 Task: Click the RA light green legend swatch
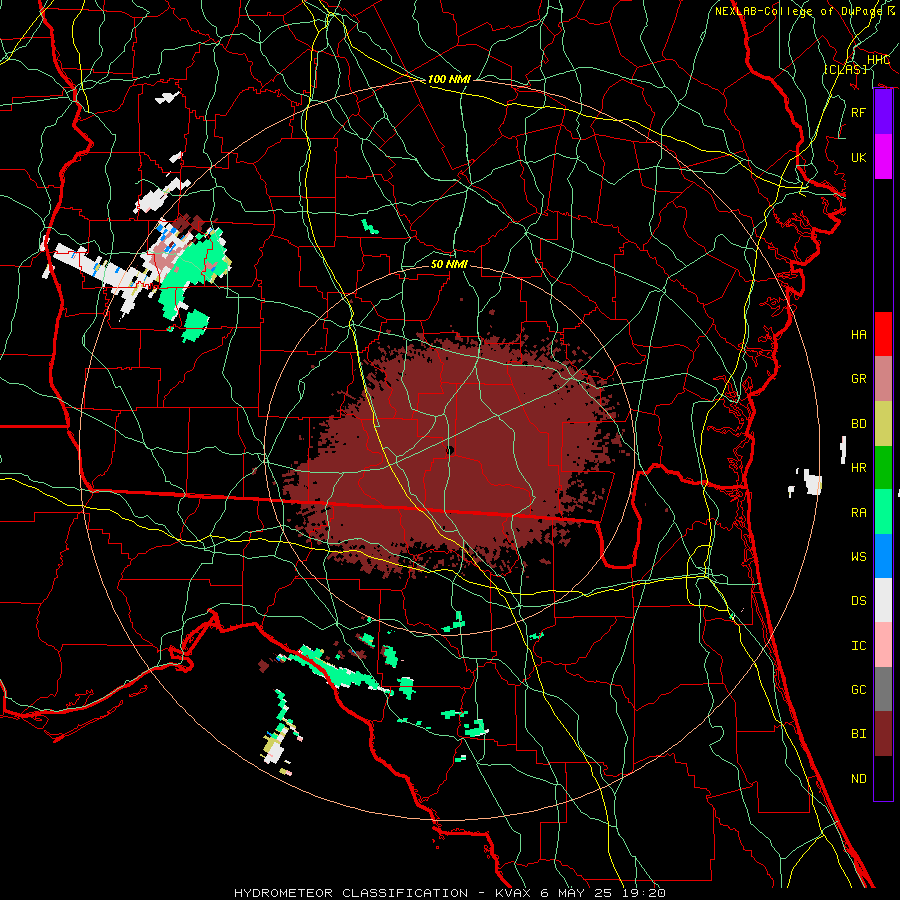pos(883,512)
